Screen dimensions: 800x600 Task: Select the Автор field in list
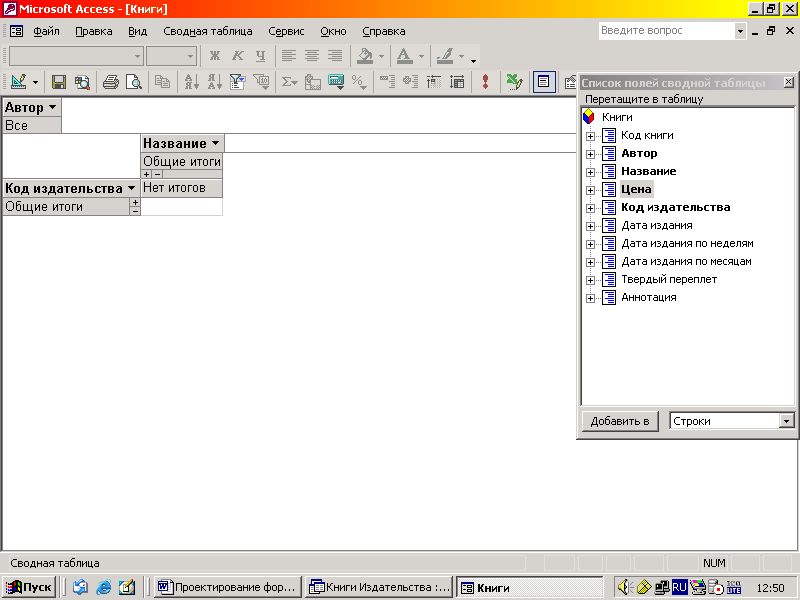click(639, 154)
